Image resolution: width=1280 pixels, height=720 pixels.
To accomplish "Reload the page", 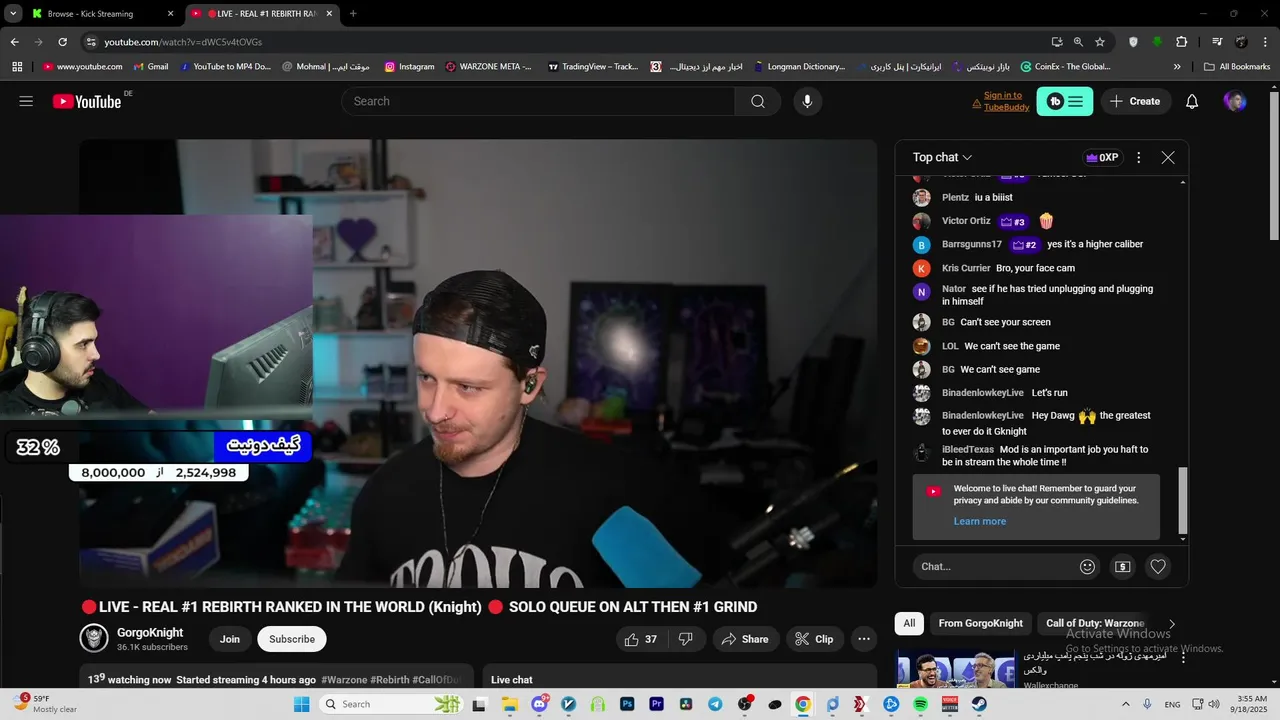I will 62,42.
